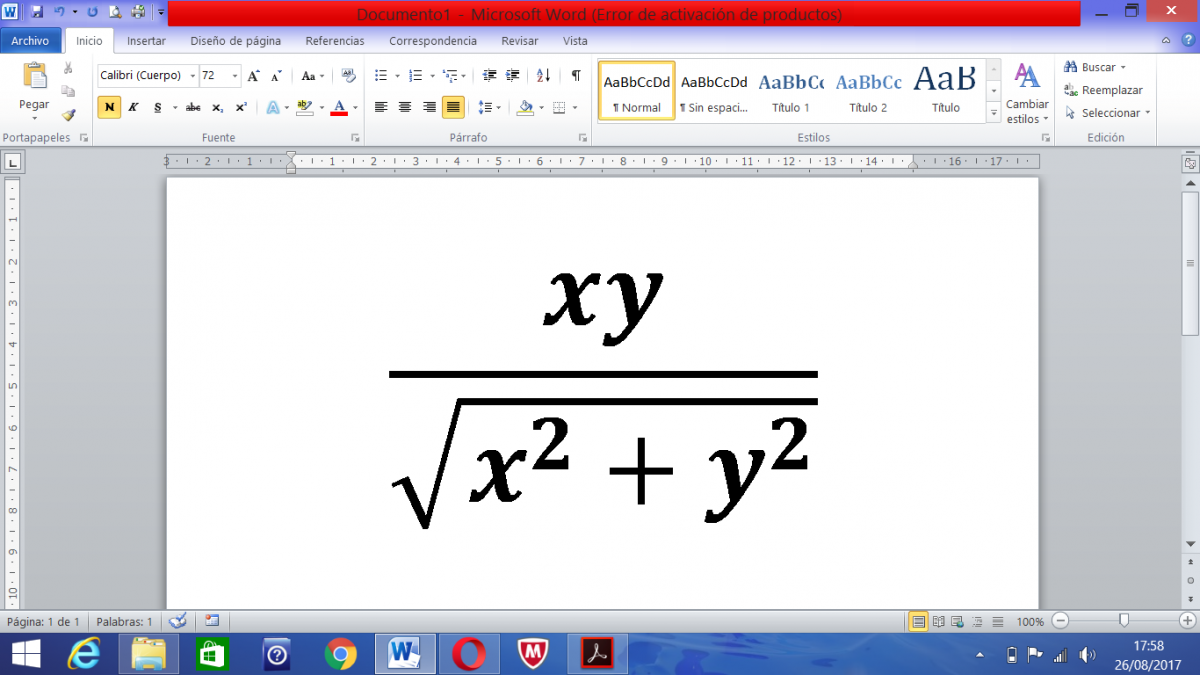Click the Increase Indent icon
Screen dimensions: 1200x675
tap(513, 76)
